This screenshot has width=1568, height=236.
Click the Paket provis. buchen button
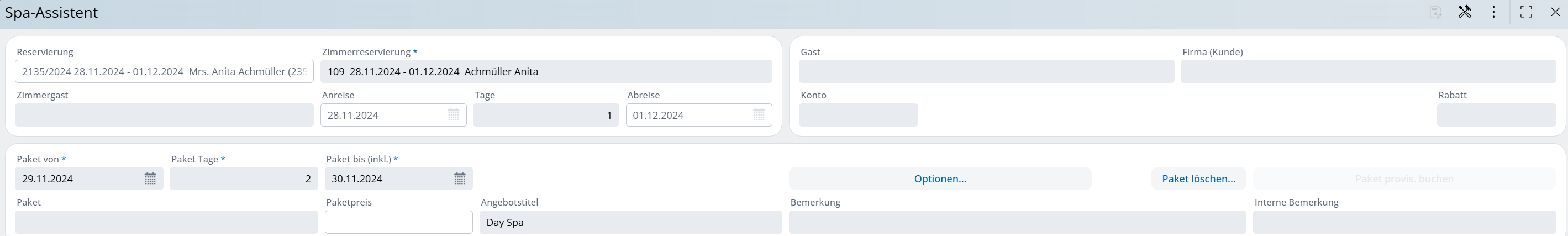point(1404,179)
